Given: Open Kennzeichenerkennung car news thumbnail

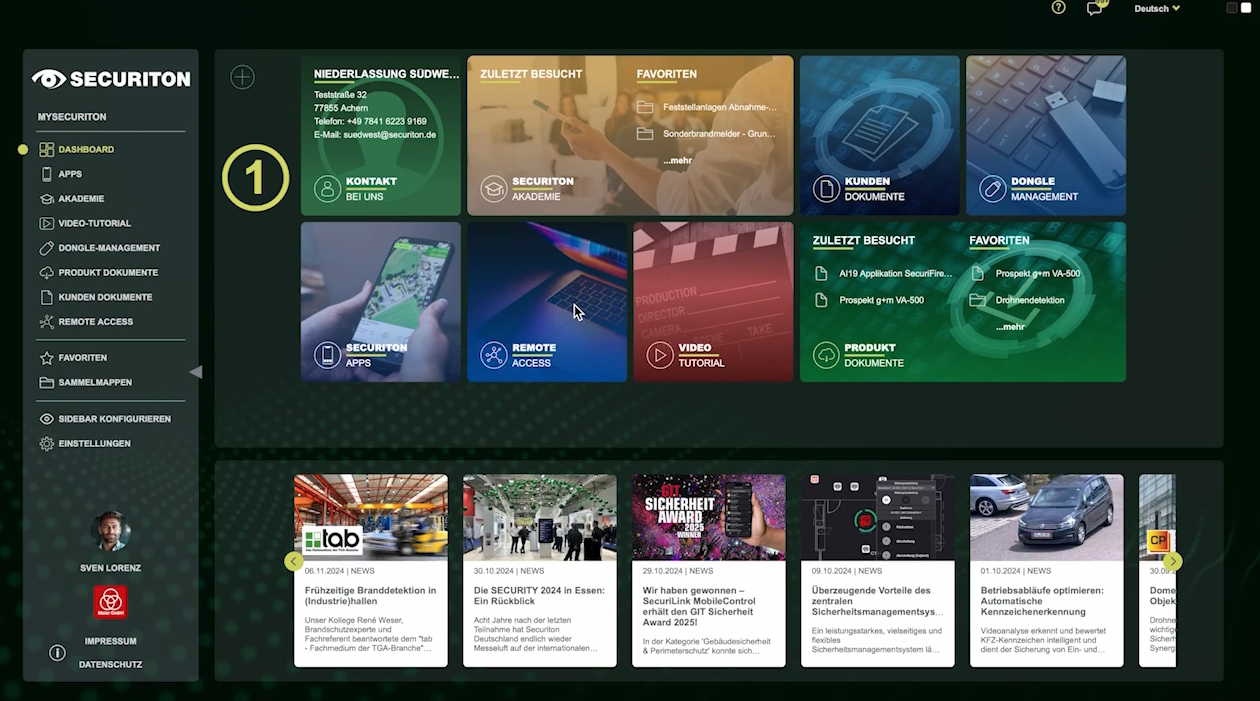Looking at the screenshot, I should point(1047,517).
